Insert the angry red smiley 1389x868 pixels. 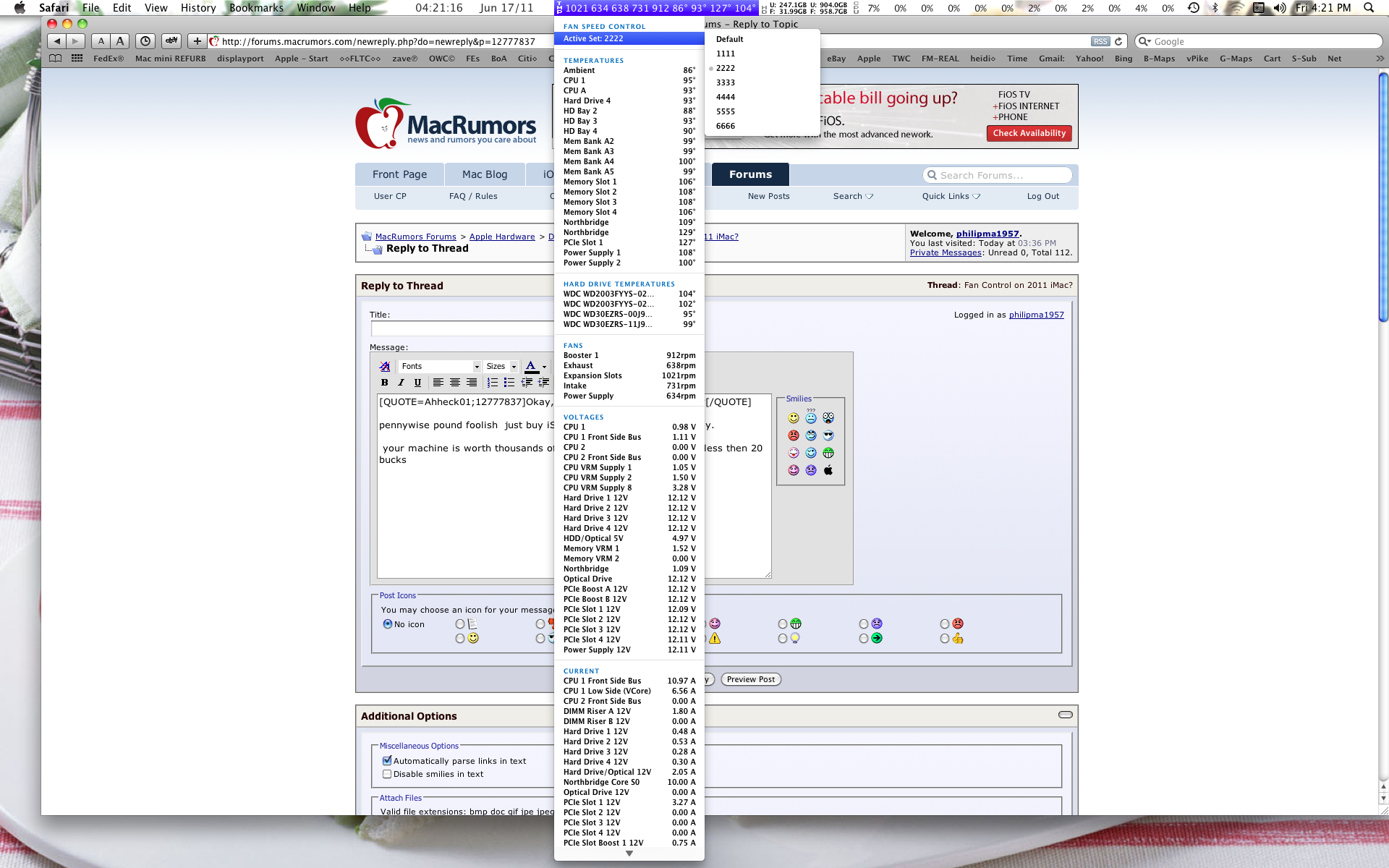coord(794,435)
